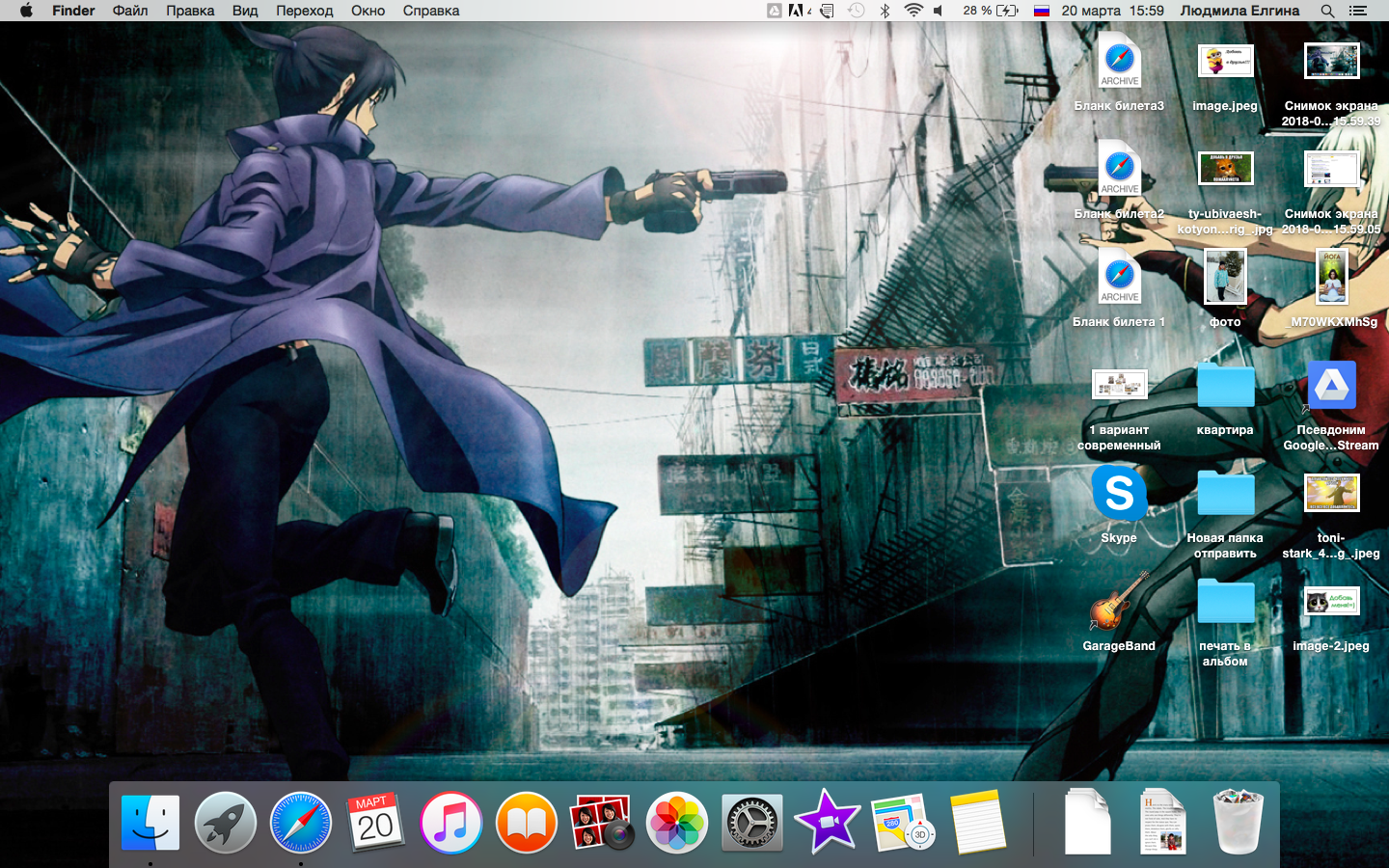Open Russian flag input source menu
This screenshot has height=868, width=1389.
coord(1042,11)
